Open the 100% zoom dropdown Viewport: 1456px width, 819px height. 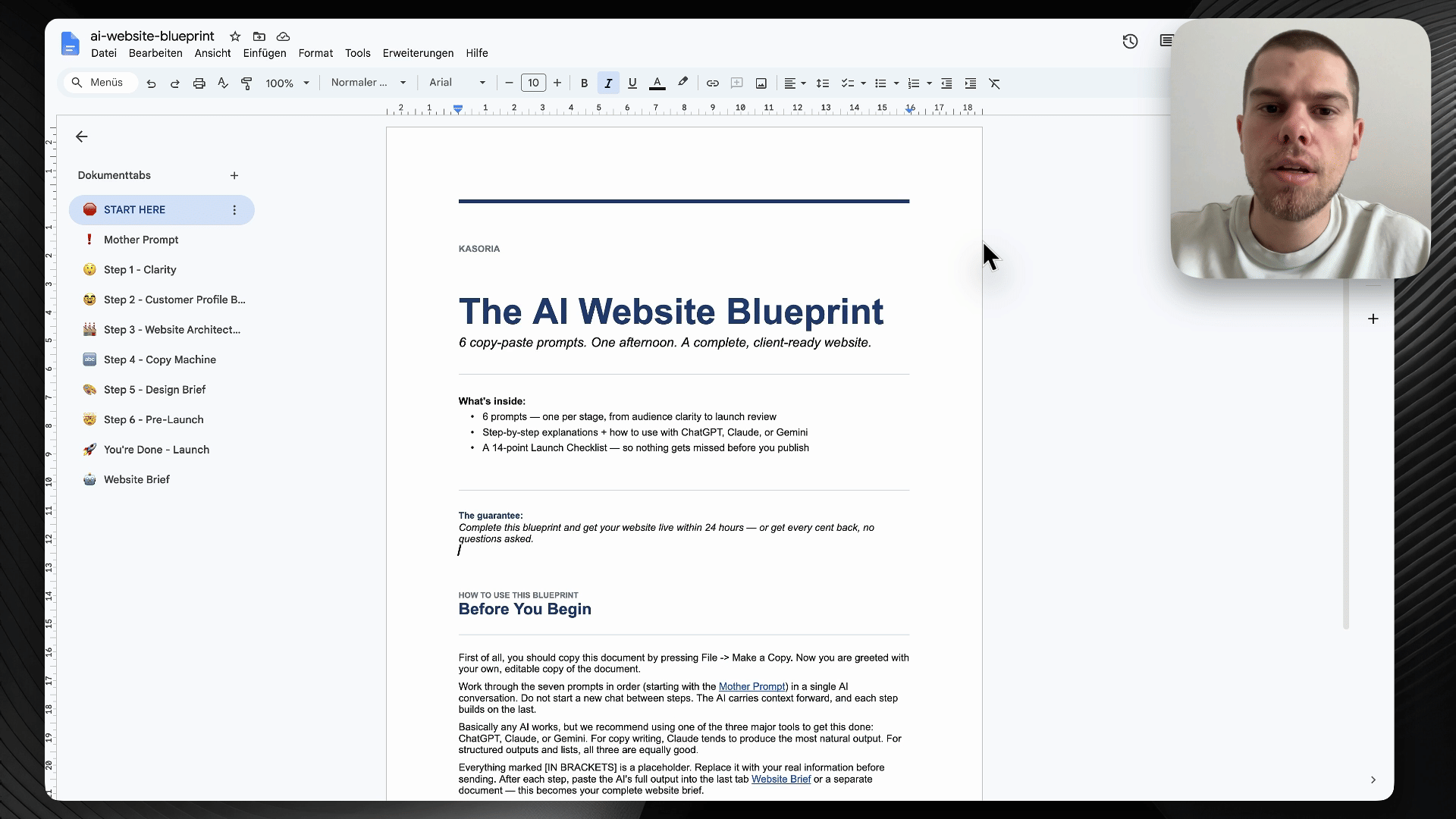tap(287, 83)
